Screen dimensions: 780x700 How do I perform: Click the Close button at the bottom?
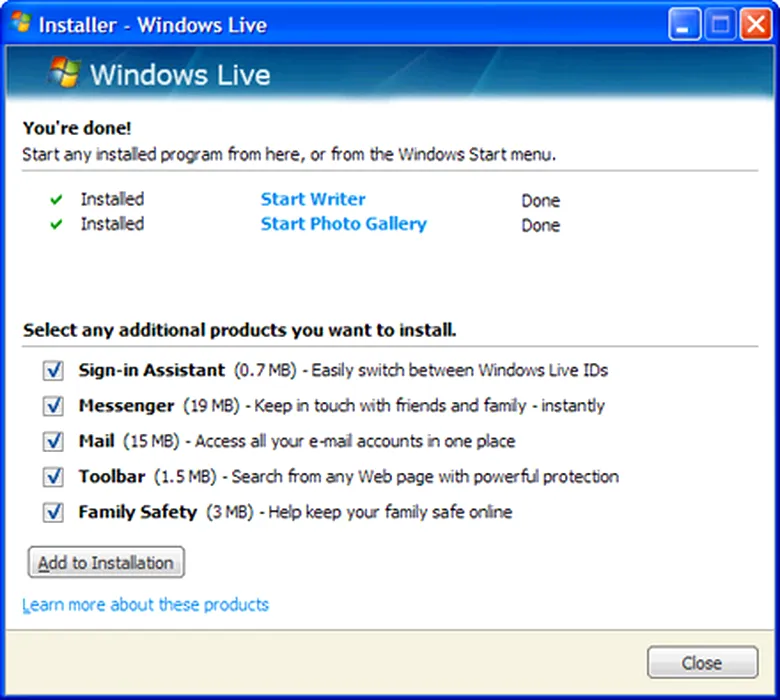(702, 663)
